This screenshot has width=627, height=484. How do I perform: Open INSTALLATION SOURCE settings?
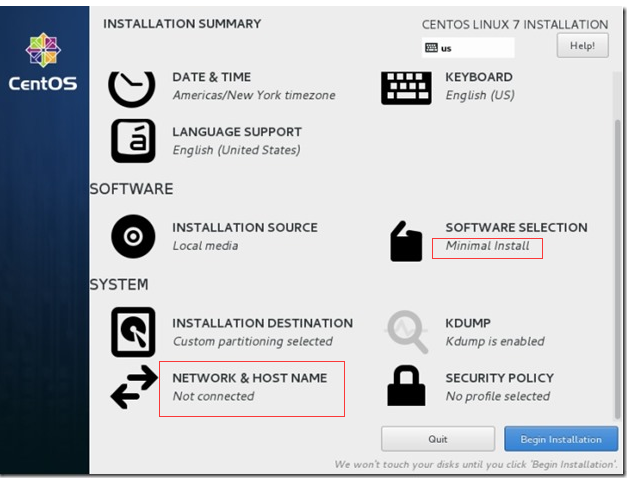245,227
